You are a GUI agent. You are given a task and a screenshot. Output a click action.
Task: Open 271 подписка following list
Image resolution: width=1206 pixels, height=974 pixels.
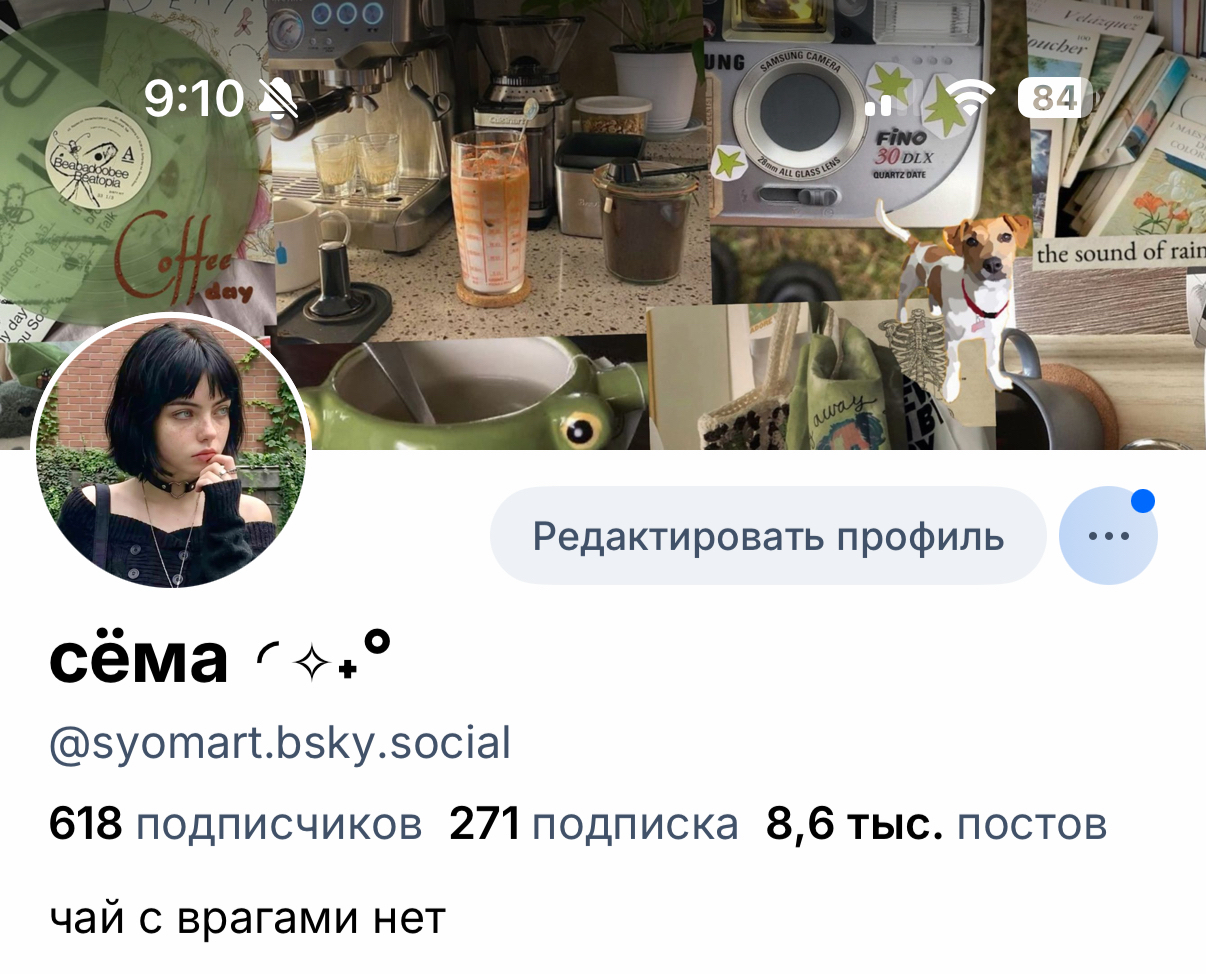pyautogui.click(x=594, y=825)
